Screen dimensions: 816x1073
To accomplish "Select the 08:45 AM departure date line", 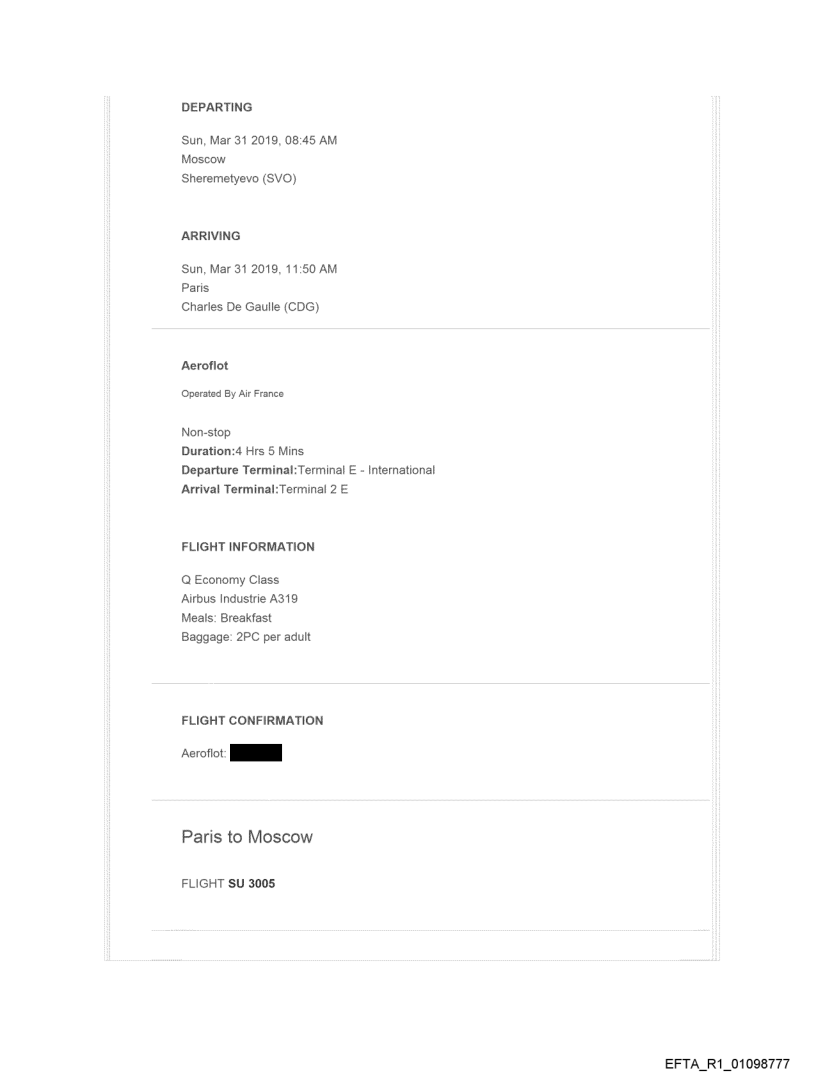I will click(x=259, y=140).
